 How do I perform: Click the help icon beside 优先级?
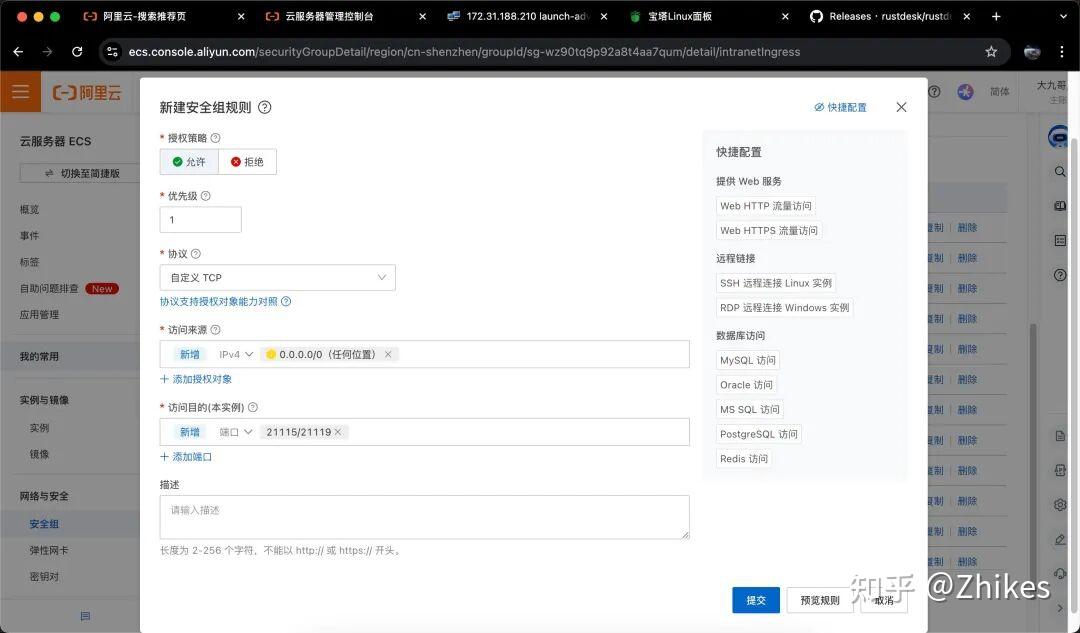coord(206,196)
